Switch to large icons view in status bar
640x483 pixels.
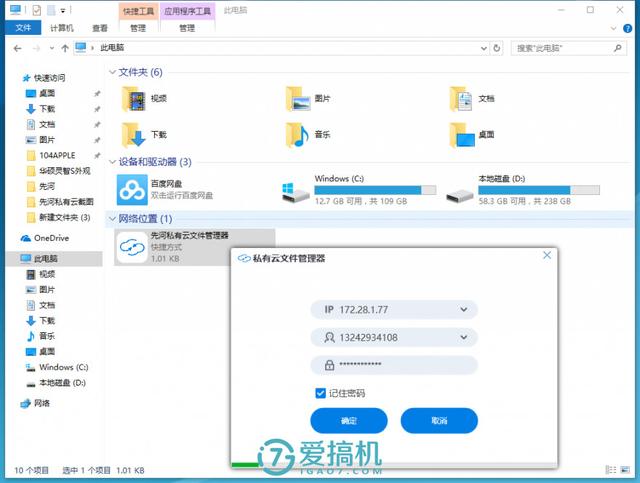[625, 470]
